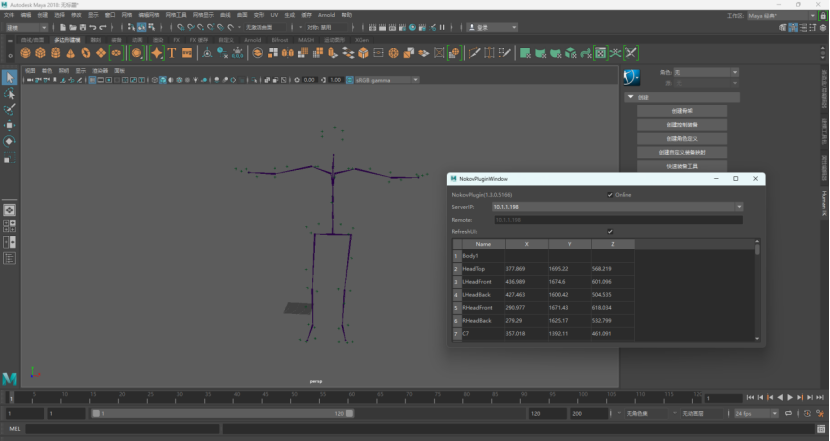Click the polygon cone shelf icon

pos(70,53)
